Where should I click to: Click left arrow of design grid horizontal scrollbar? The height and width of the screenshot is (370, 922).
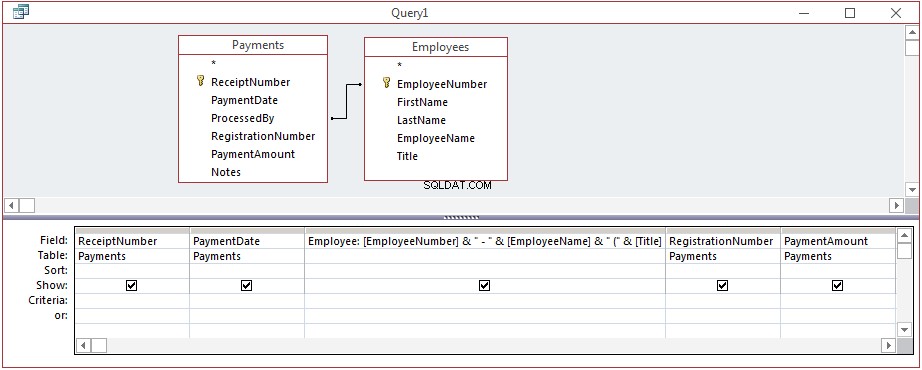coord(84,345)
